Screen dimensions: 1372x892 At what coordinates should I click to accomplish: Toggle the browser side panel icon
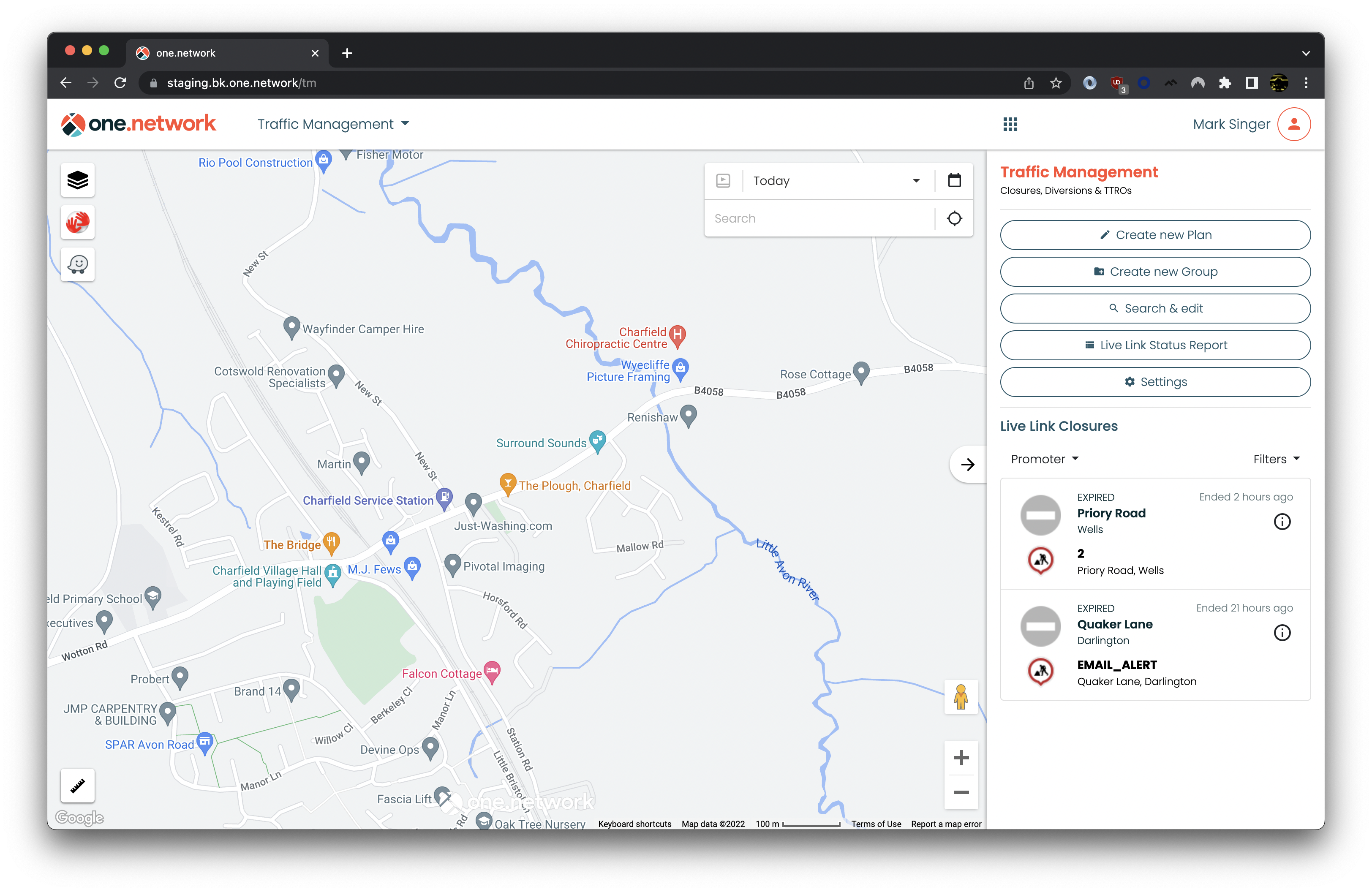tap(1252, 83)
